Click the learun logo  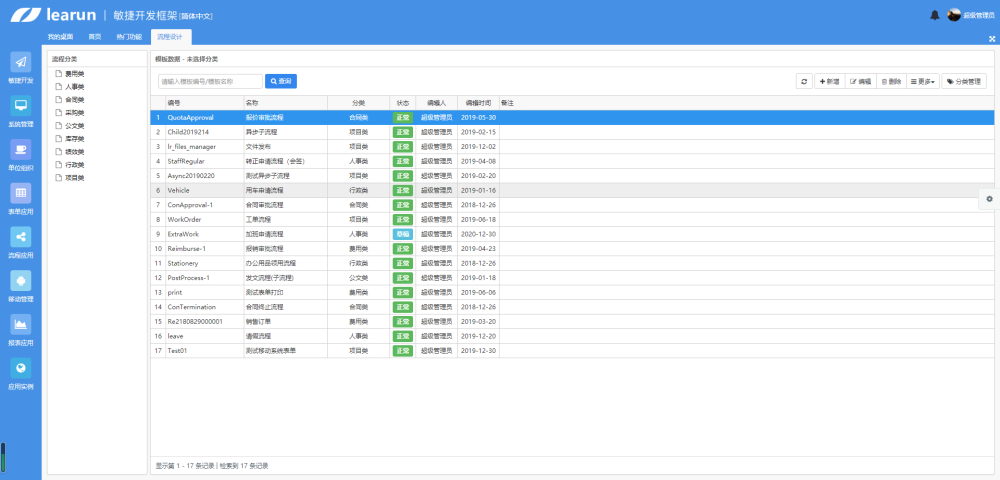51,15
